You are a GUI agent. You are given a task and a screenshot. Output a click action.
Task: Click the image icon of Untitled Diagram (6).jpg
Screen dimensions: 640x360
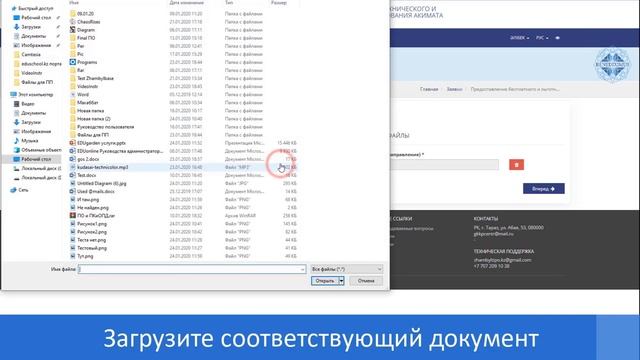[x=73, y=183]
